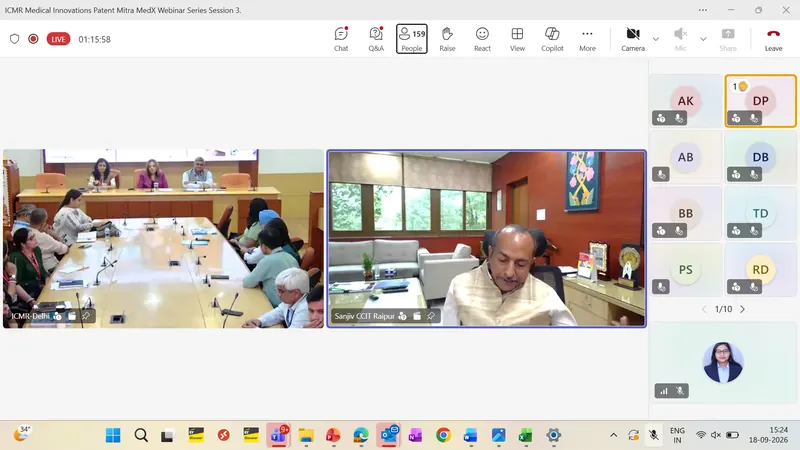The height and width of the screenshot is (450, 800).
Task: Expand camera options dropdown arrow
Action: coord(656,39)
